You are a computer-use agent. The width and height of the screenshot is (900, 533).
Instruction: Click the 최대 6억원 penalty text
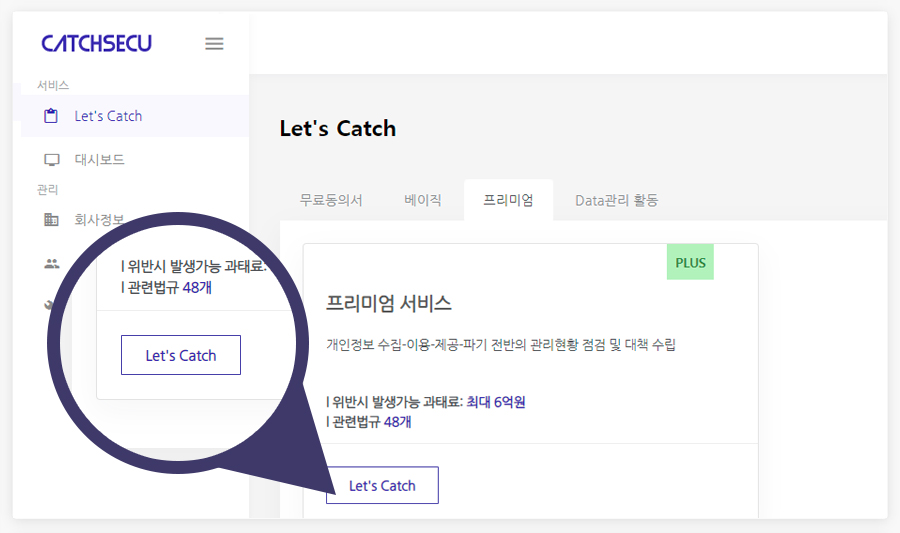496,402
